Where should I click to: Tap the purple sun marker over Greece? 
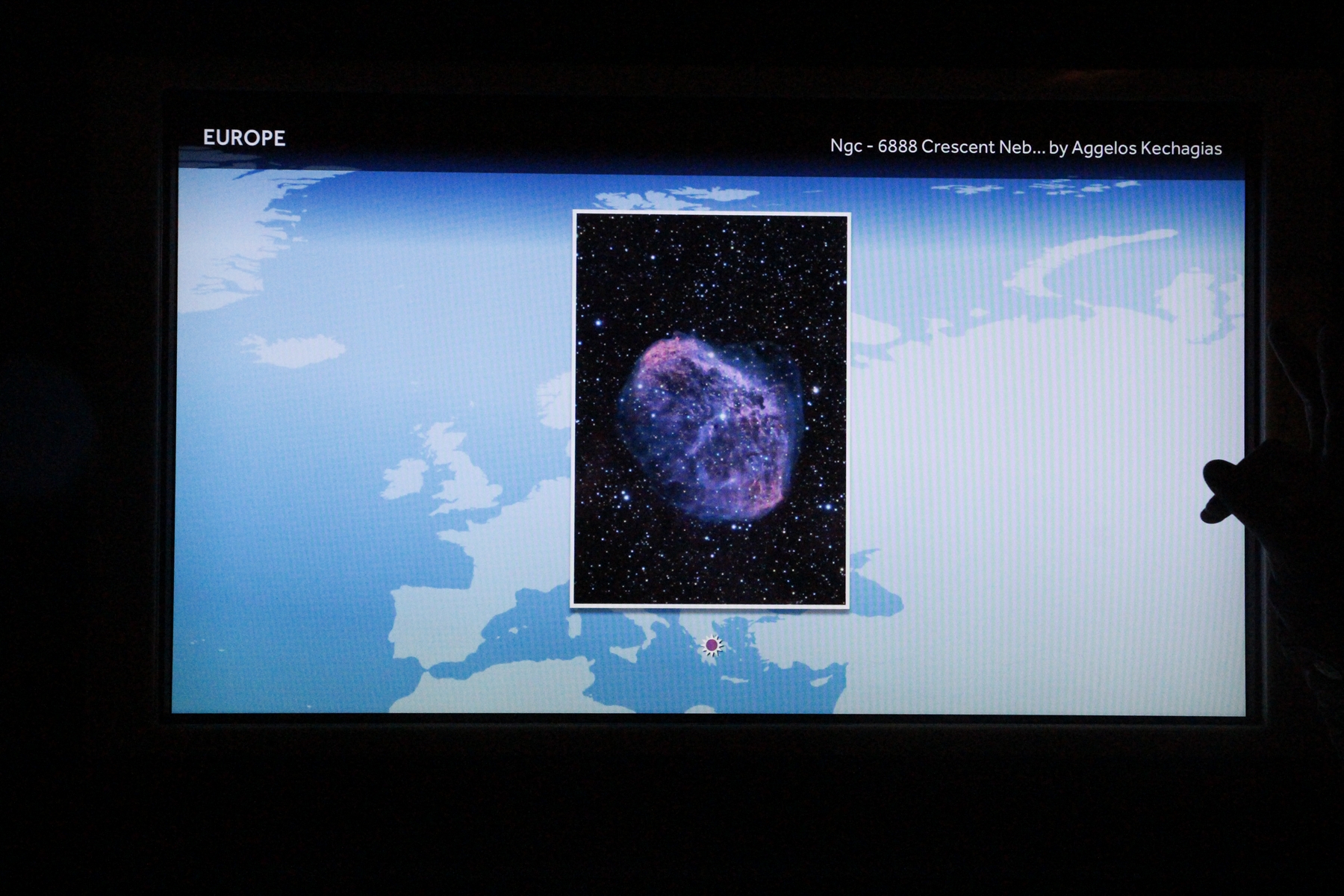[x=712, y=644]
